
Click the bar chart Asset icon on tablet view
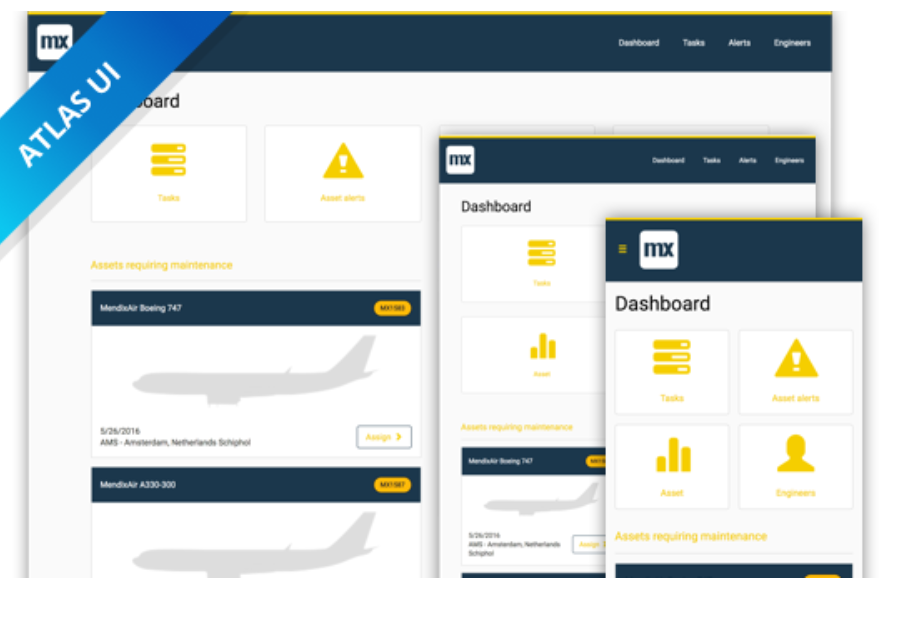tap(543, 345)
